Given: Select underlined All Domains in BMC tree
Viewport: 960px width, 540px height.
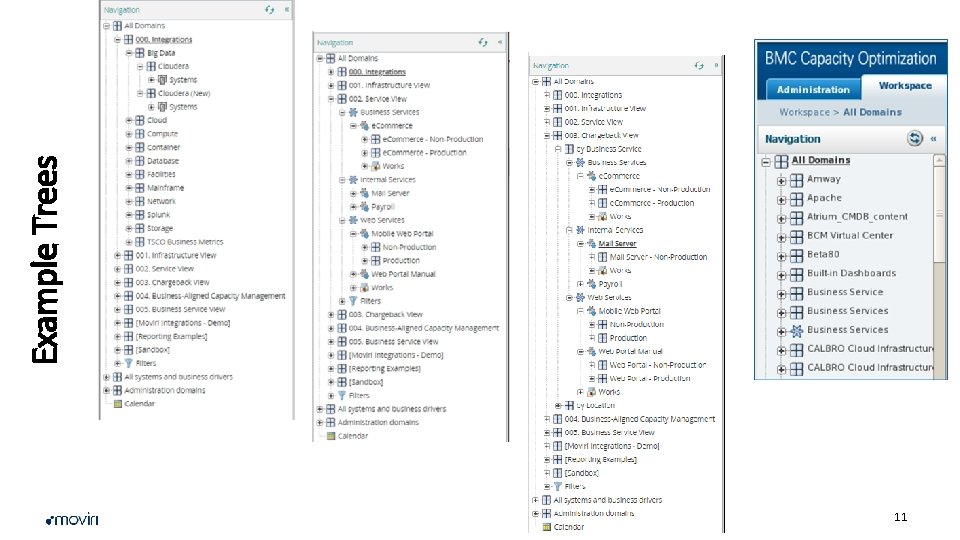Looking at the screenshot, I should (820, 160).
